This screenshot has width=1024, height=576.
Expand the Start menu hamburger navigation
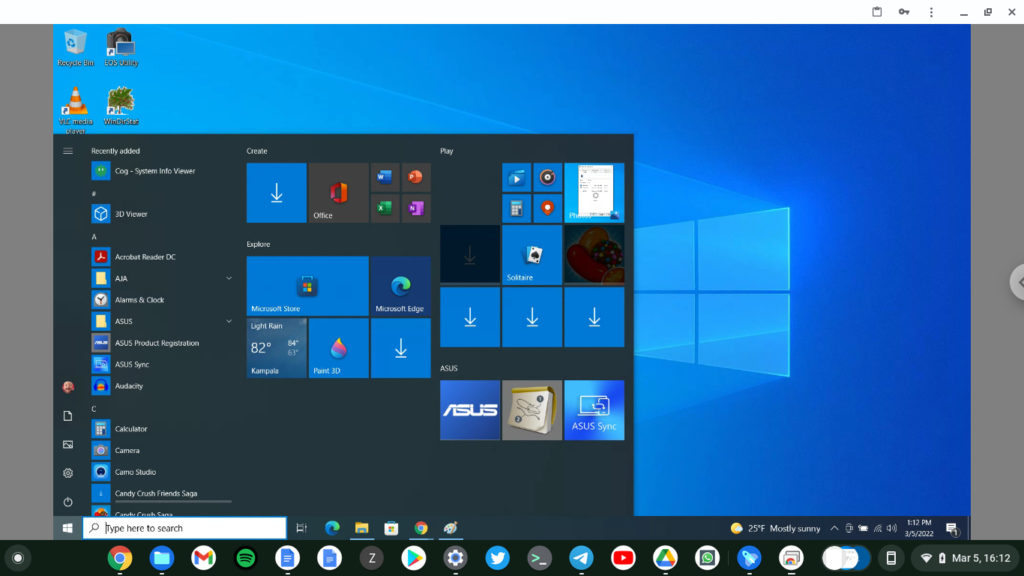click(x=68, y=151)
